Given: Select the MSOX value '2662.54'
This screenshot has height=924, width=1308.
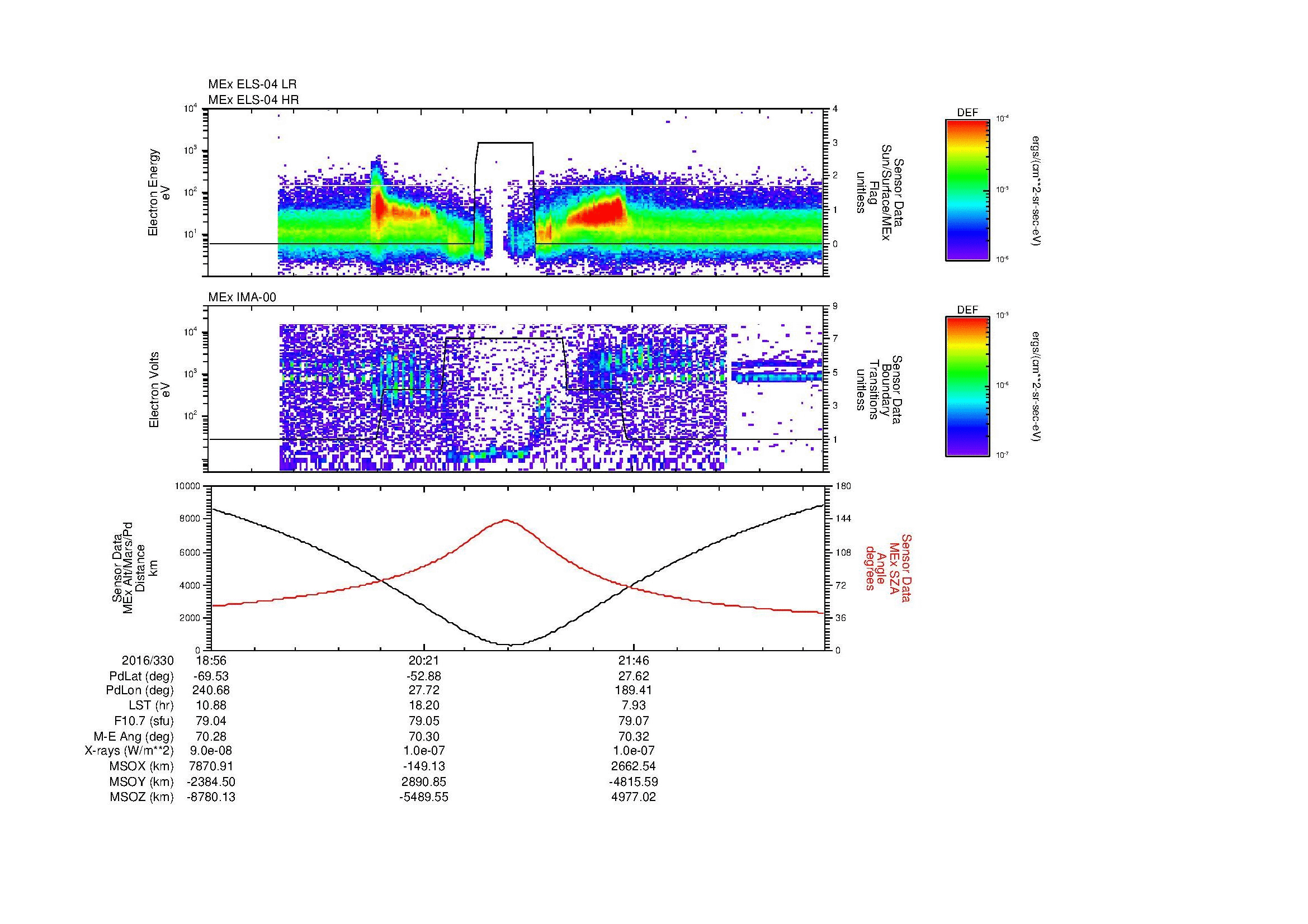Looking at the screenshot, I should point(634,766).
